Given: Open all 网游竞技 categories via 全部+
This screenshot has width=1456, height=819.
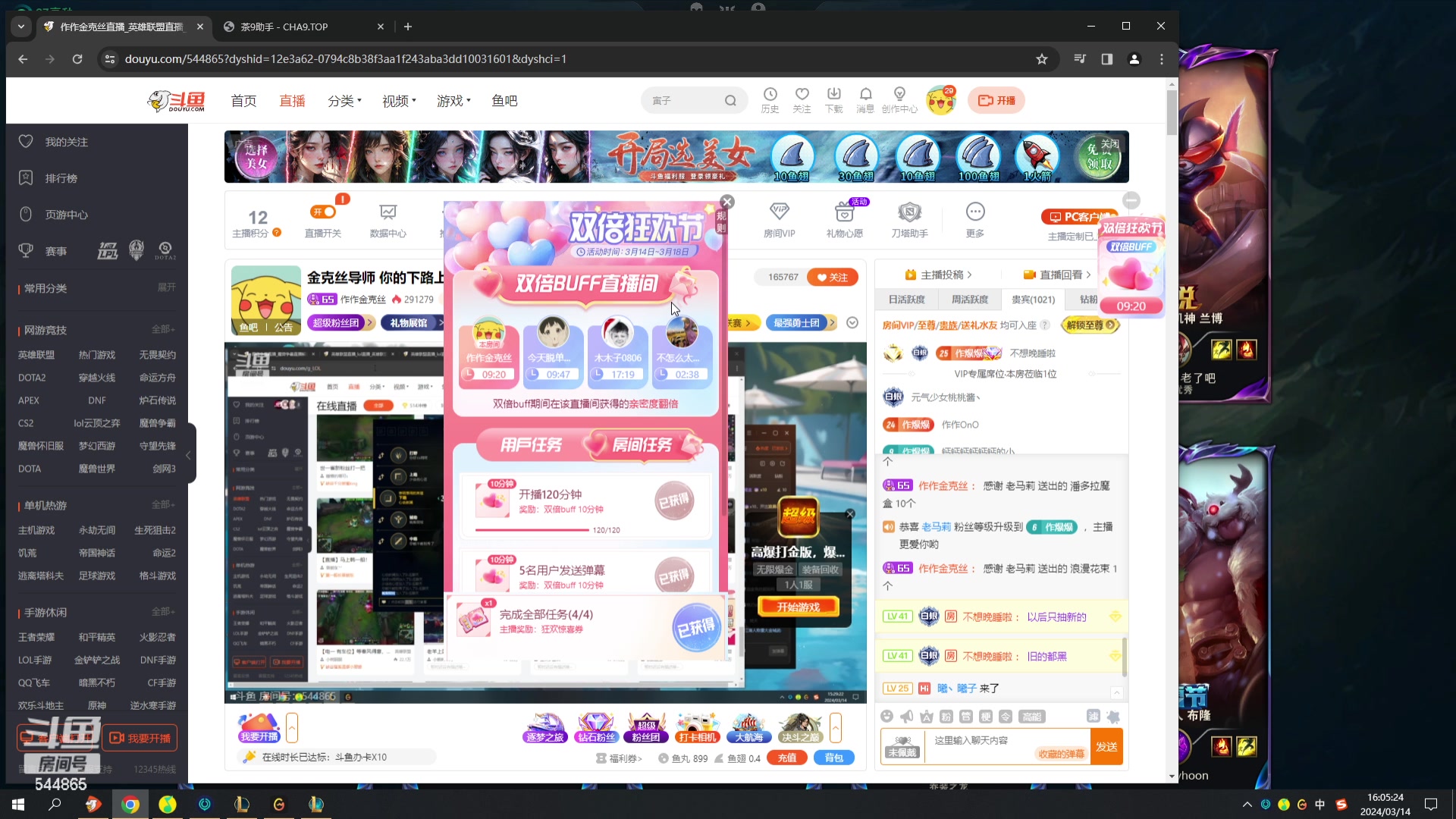Looking at the screenshot, I should (x=164, y=329).
